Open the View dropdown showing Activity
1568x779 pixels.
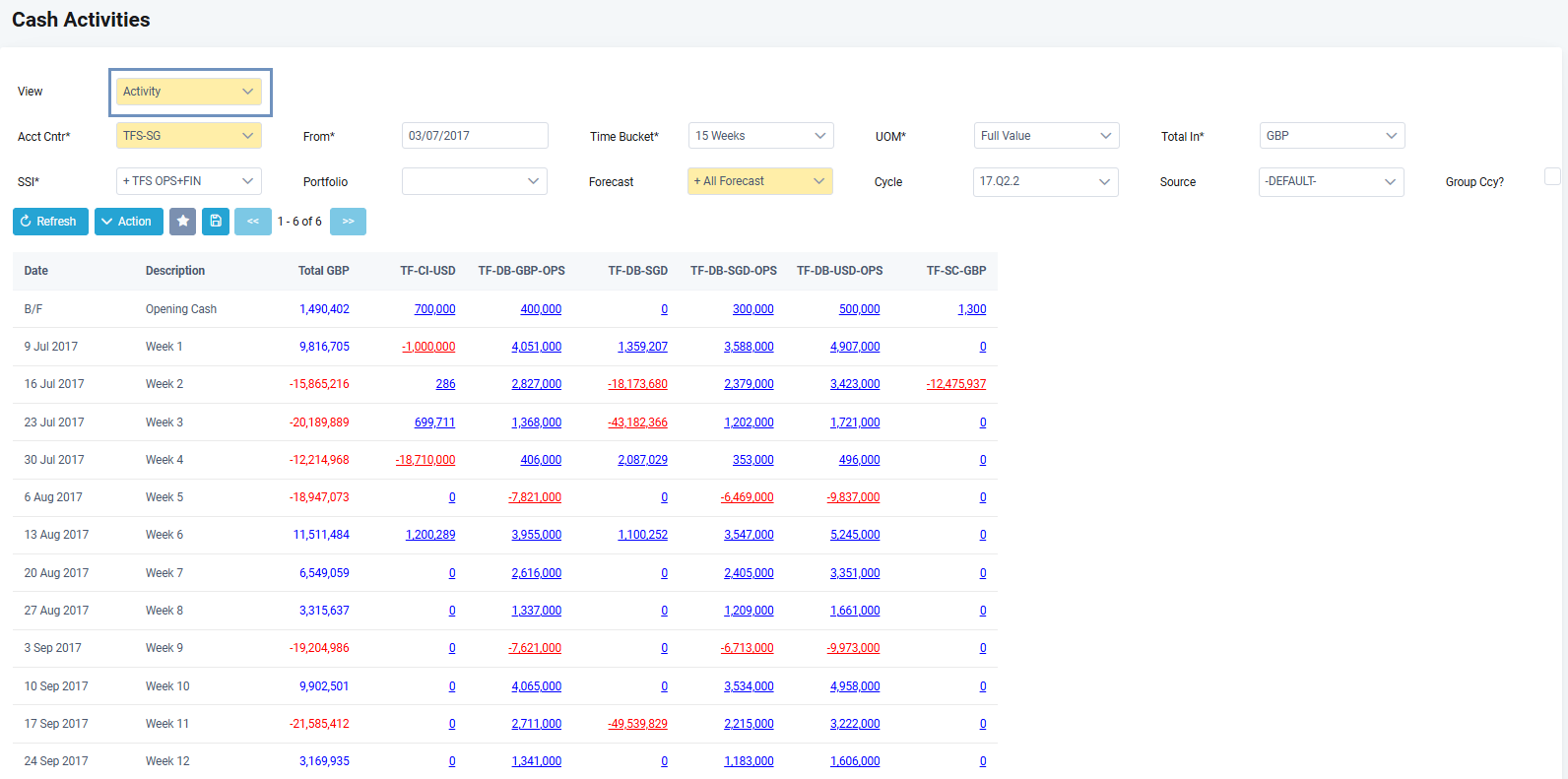tap(189, 92)
